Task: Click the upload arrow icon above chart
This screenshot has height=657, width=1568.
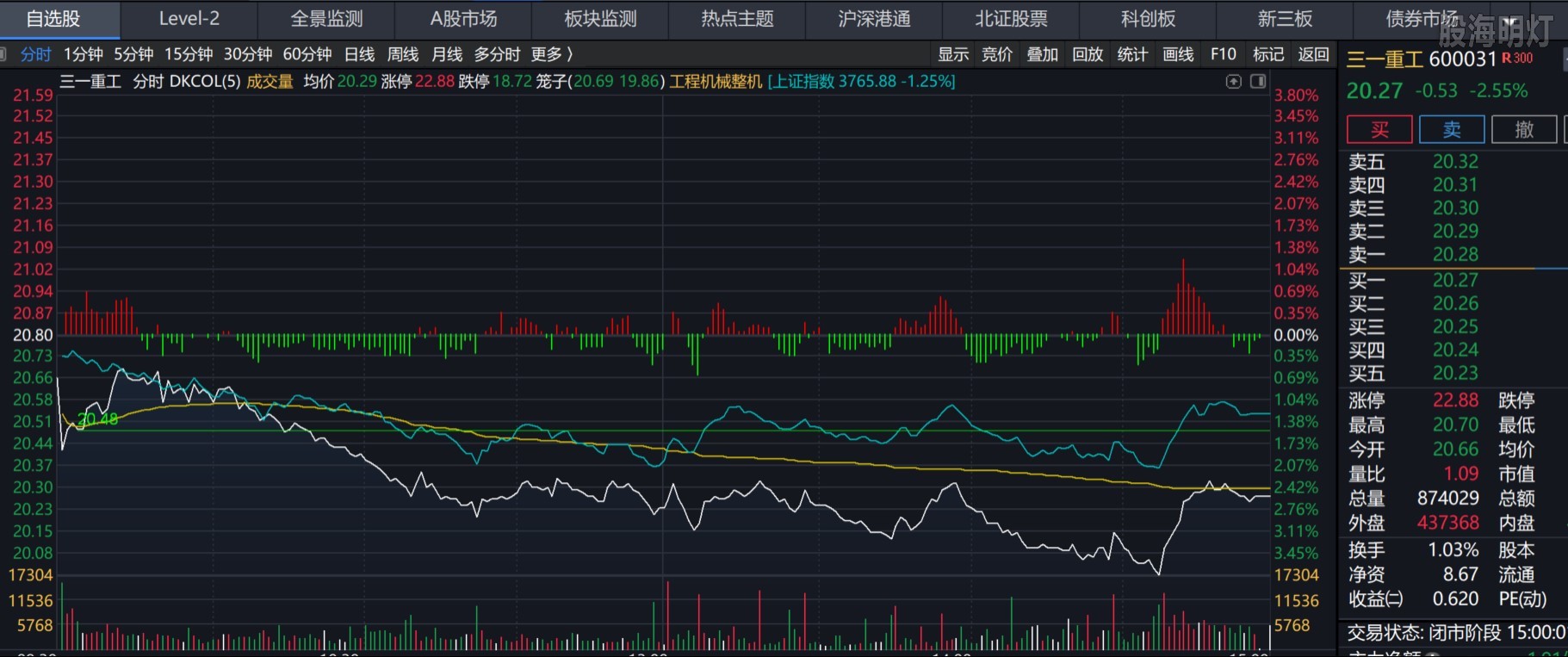Action: click(1233, 81)
